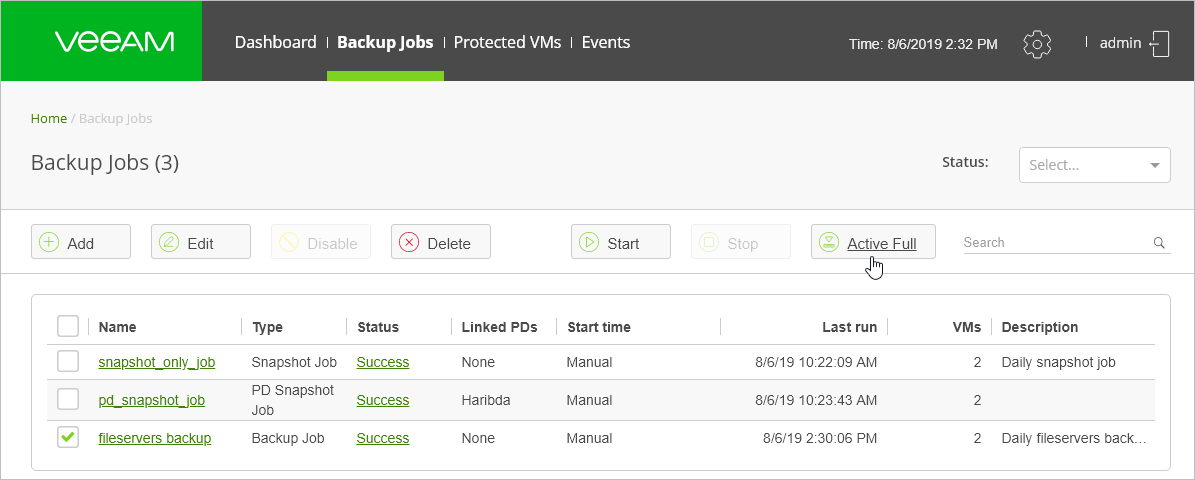Follow the Home breadcrumb link

tap(48, 118)
